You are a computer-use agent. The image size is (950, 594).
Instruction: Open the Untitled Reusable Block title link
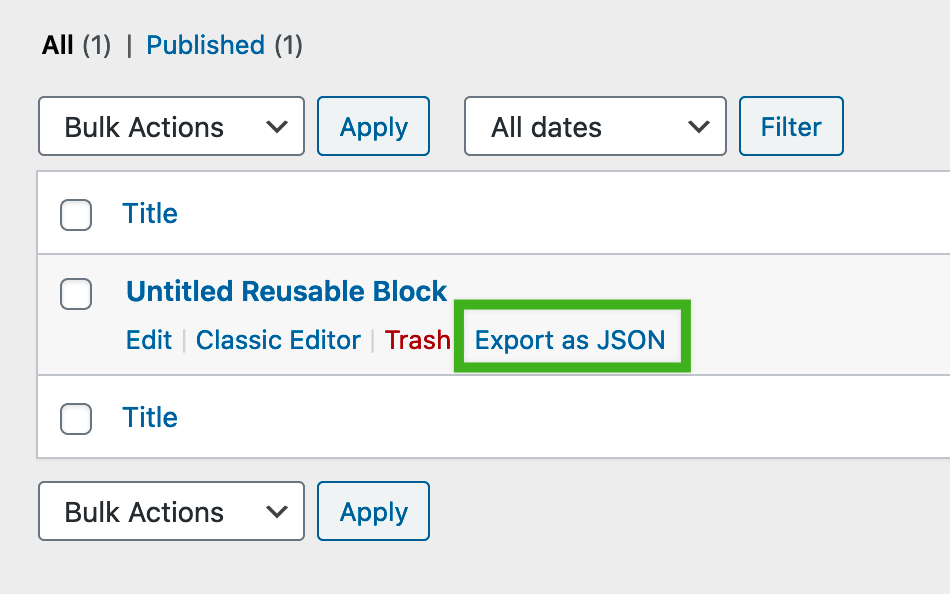[x=286, y=291]
